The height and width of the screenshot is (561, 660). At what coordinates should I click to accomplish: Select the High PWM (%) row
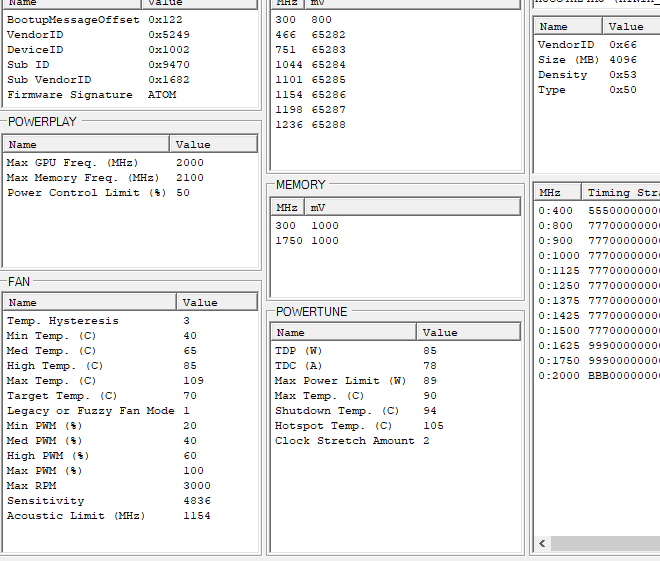(x=131, y=456)
